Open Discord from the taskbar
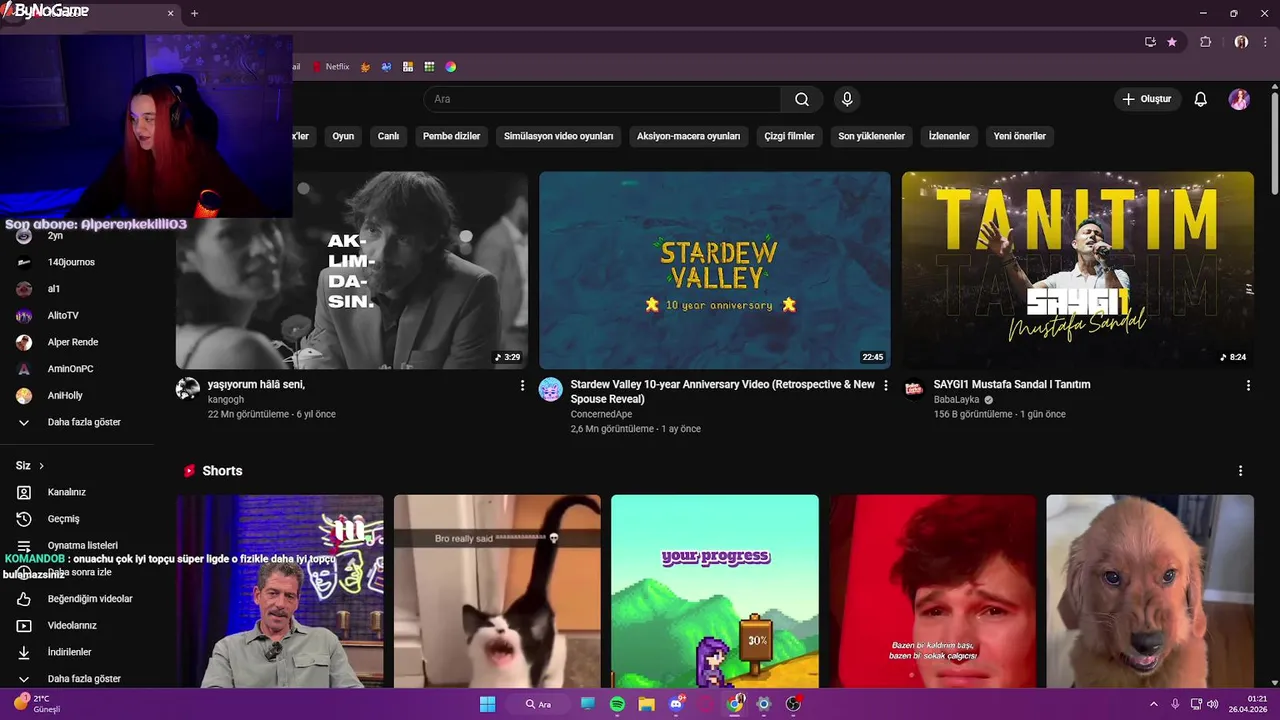The width and height of the screenshot is (1280, 720). pos(676,704)
